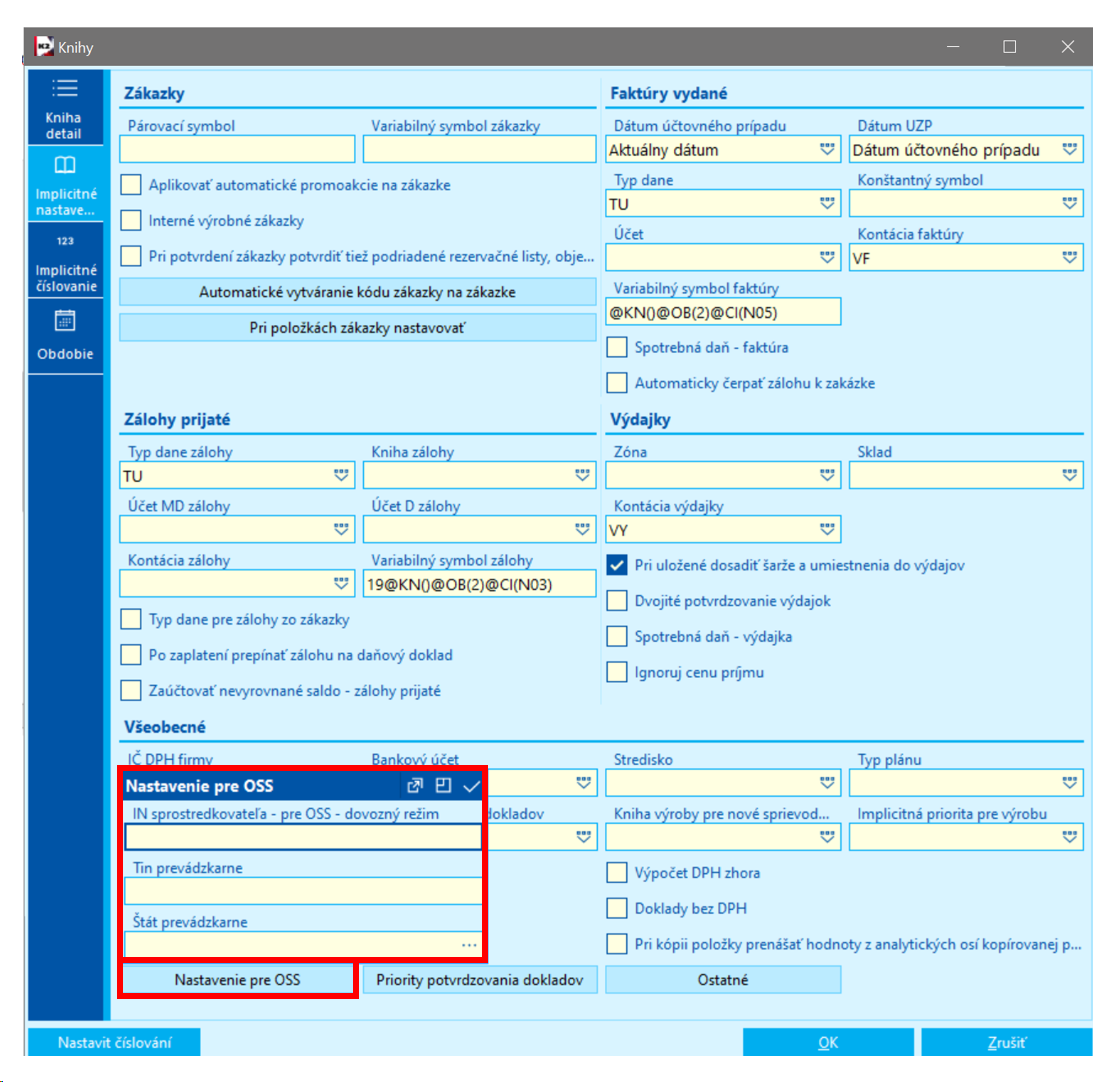Expand Typ dane dropdown under Faktúry vydané
This screenshot has height=1082, width=1107.
tap(827, 204)
